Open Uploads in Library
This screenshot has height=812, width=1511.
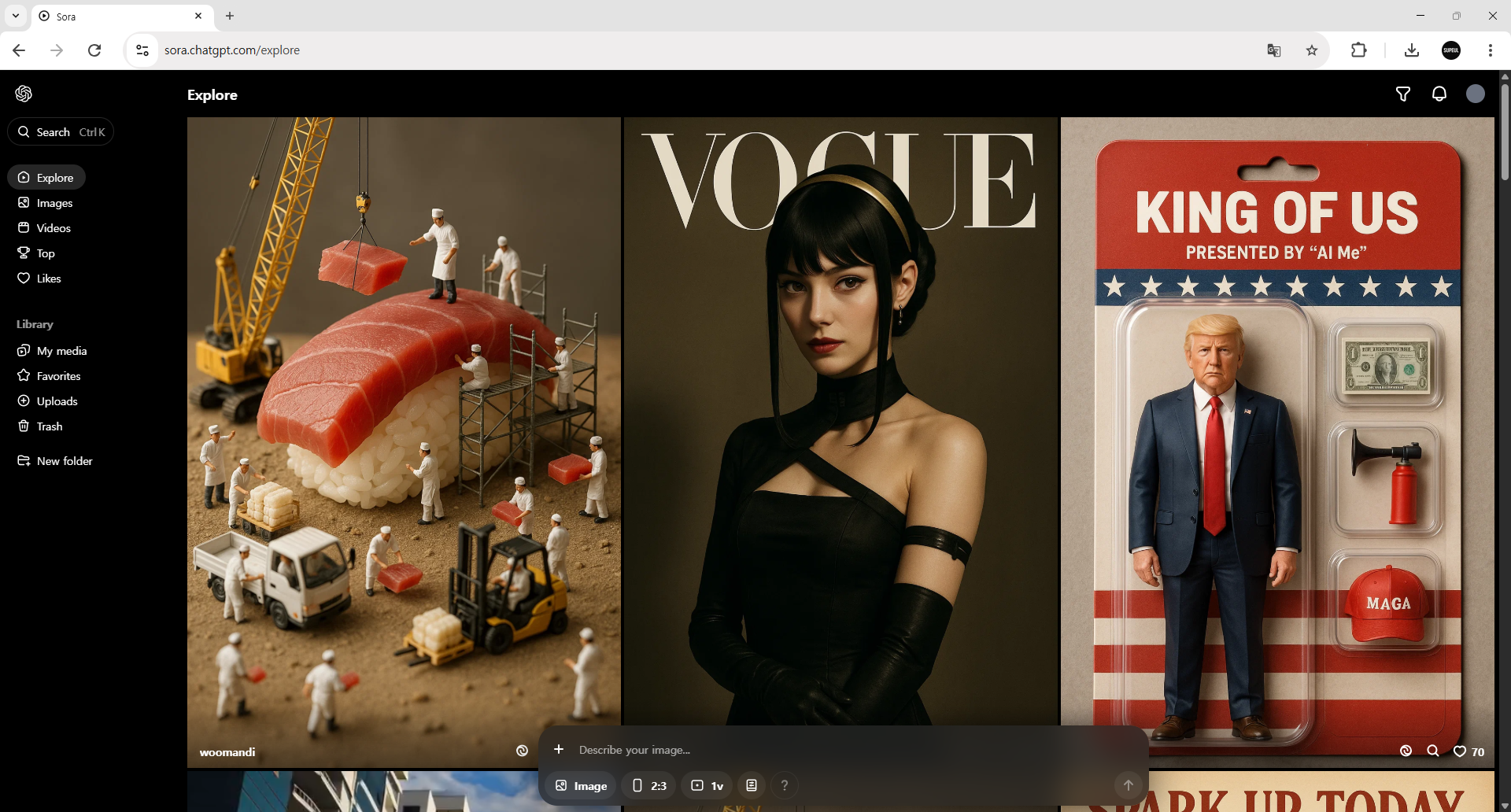click(x=48, y=401)
